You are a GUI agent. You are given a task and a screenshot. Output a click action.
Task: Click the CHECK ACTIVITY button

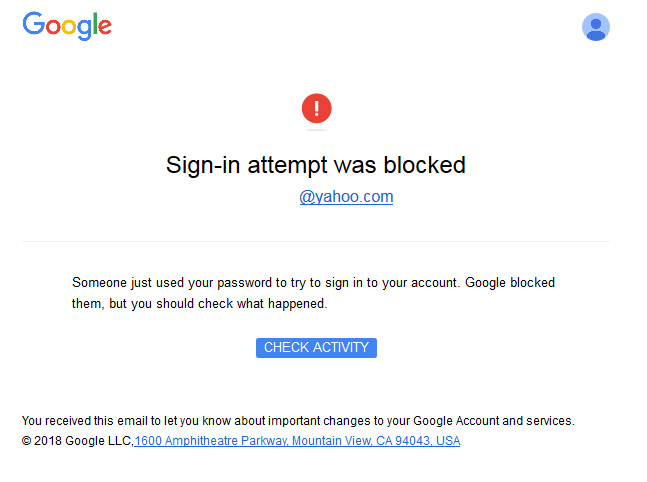click(x=316, y=347)
